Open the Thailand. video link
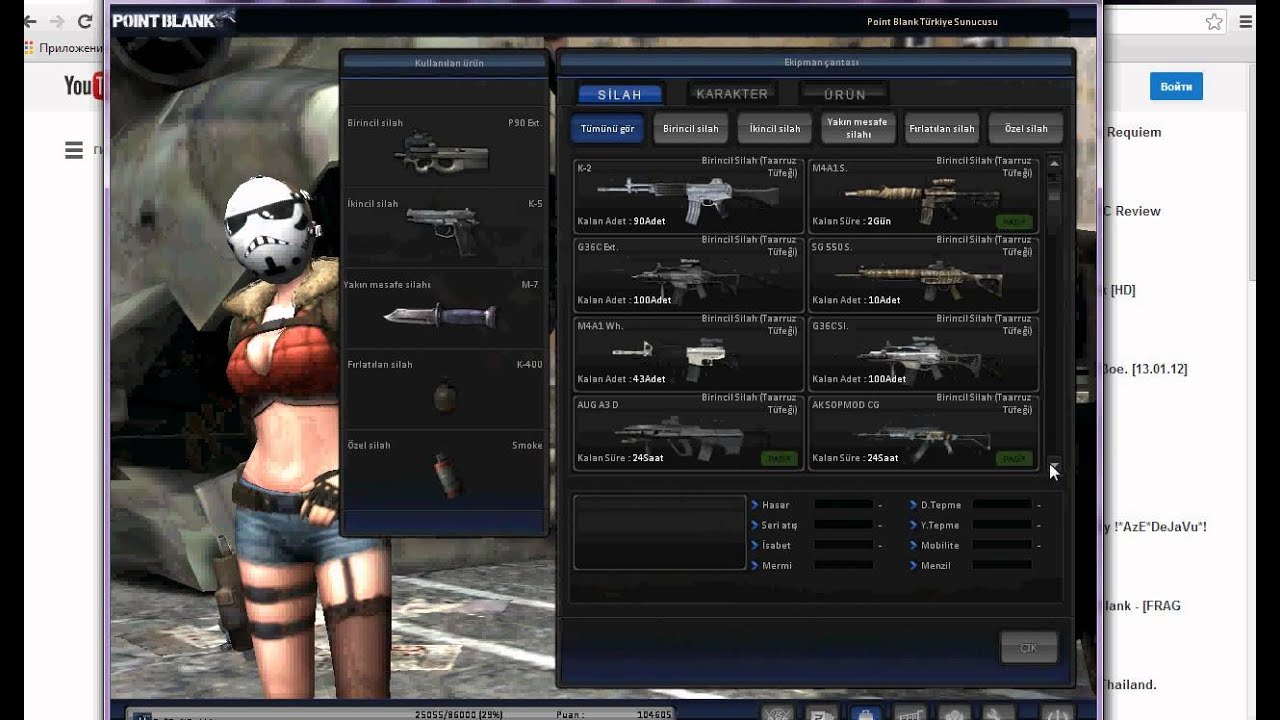This screenshot has width=1280, height=720. 1129,685
